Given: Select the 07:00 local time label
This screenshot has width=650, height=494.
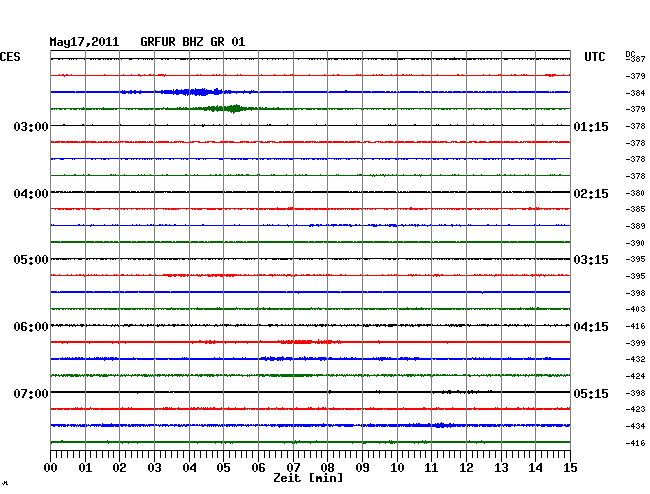Looking at the screenshot, I should coord(31,393).
